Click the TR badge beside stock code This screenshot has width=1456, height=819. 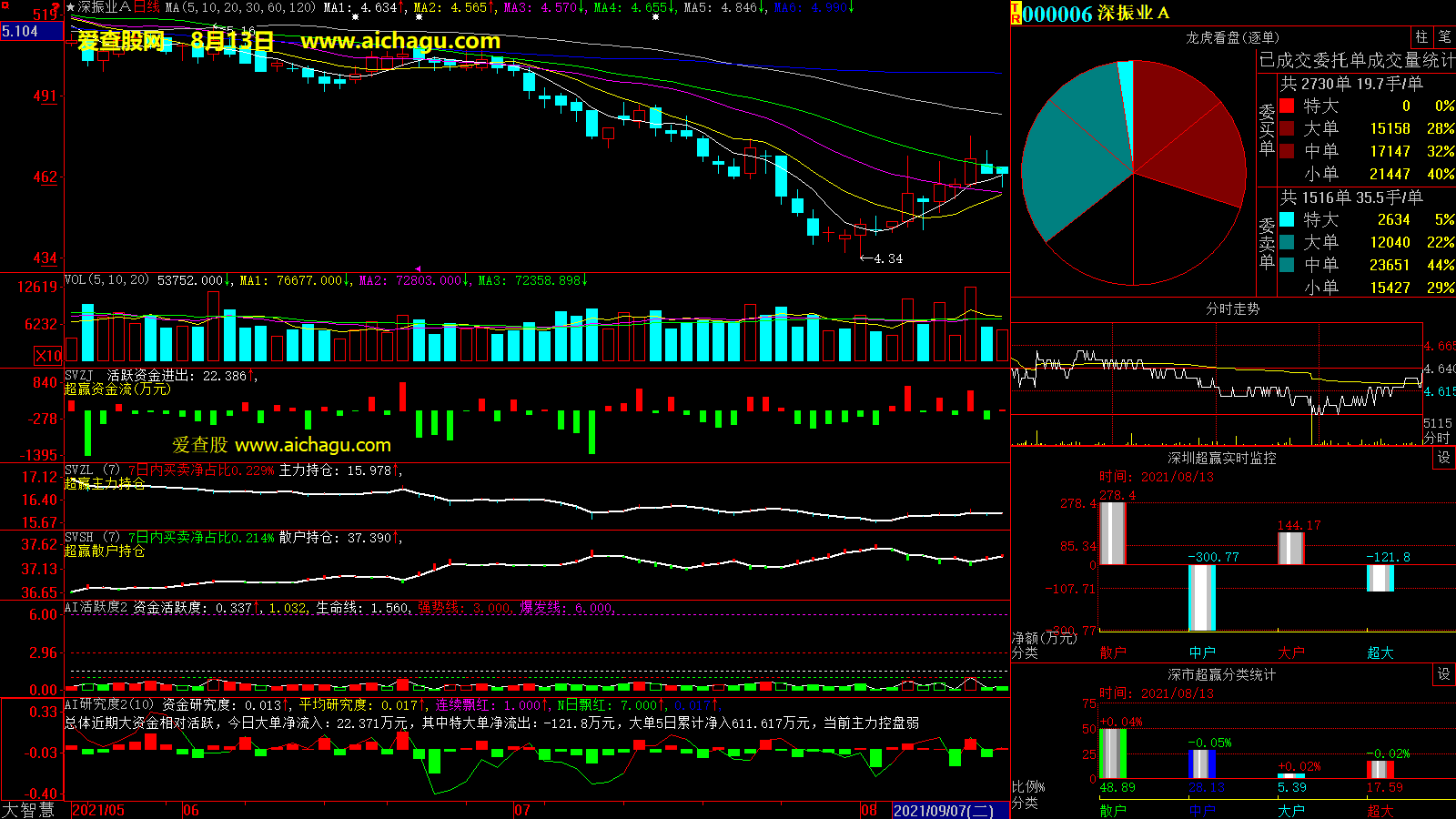1016,14
